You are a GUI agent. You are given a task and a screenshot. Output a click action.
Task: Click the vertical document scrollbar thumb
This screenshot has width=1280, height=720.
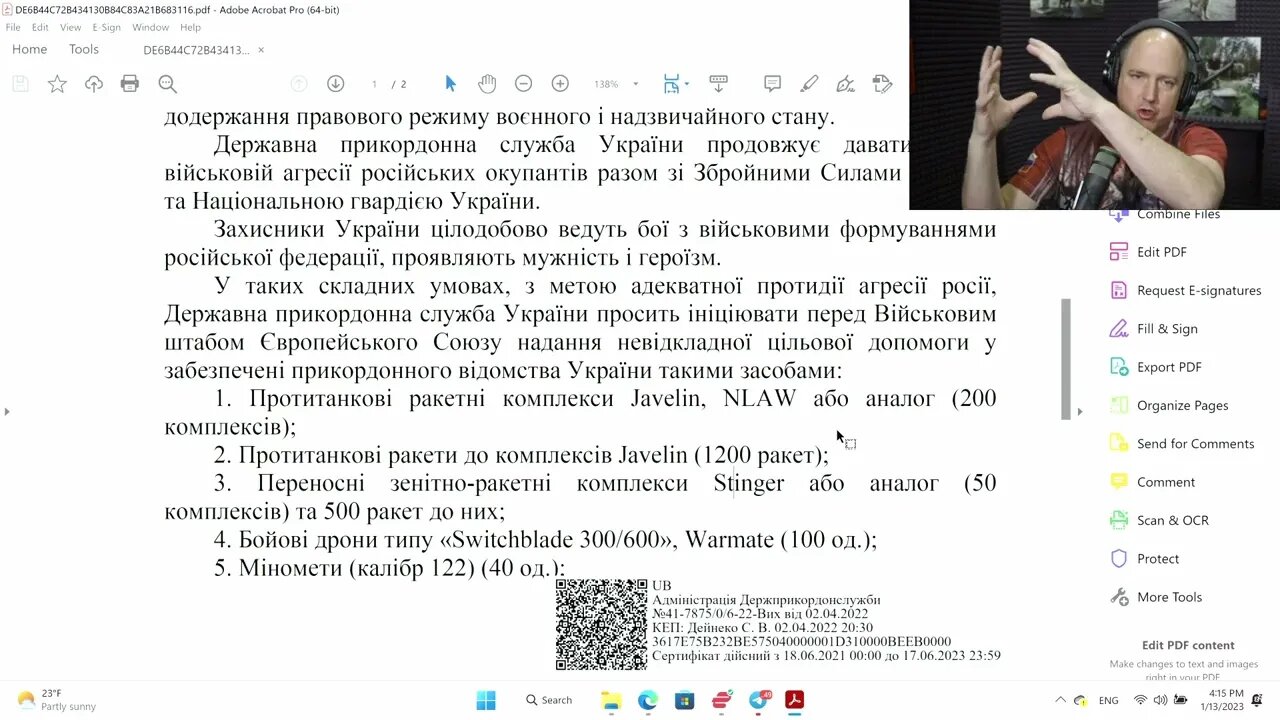[1066, 359]
